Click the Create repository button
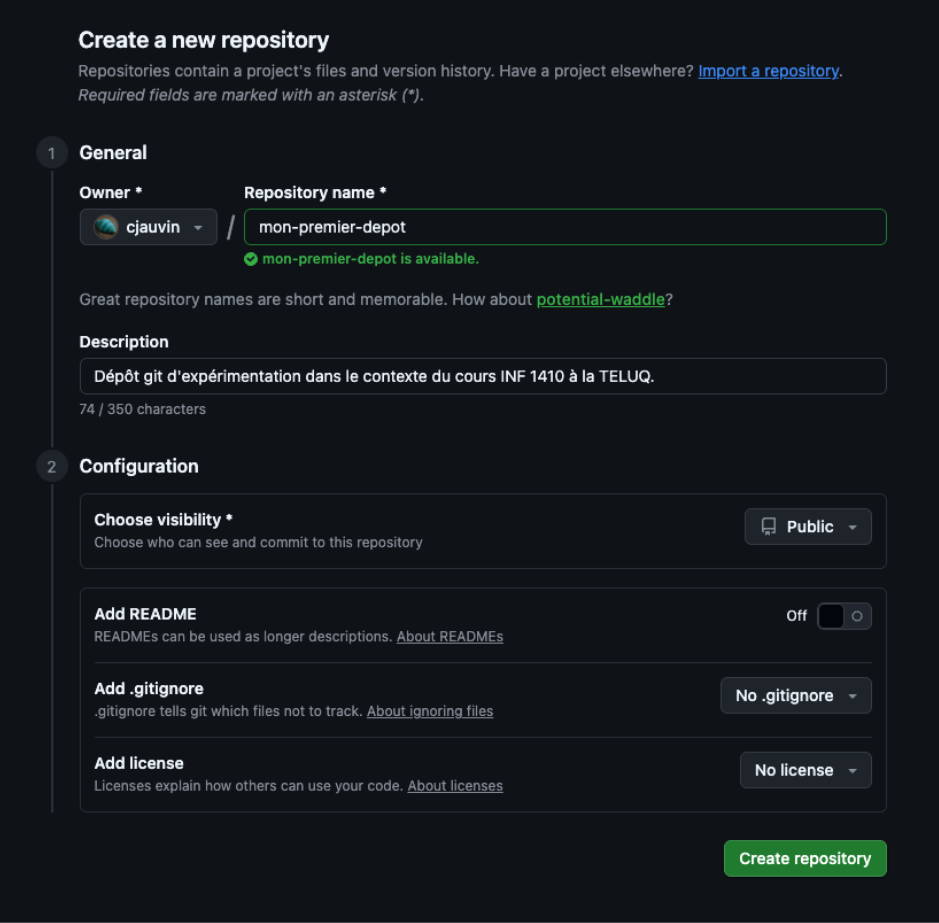The width and height of the screenshot is (939, 923). tap(805, 858)
